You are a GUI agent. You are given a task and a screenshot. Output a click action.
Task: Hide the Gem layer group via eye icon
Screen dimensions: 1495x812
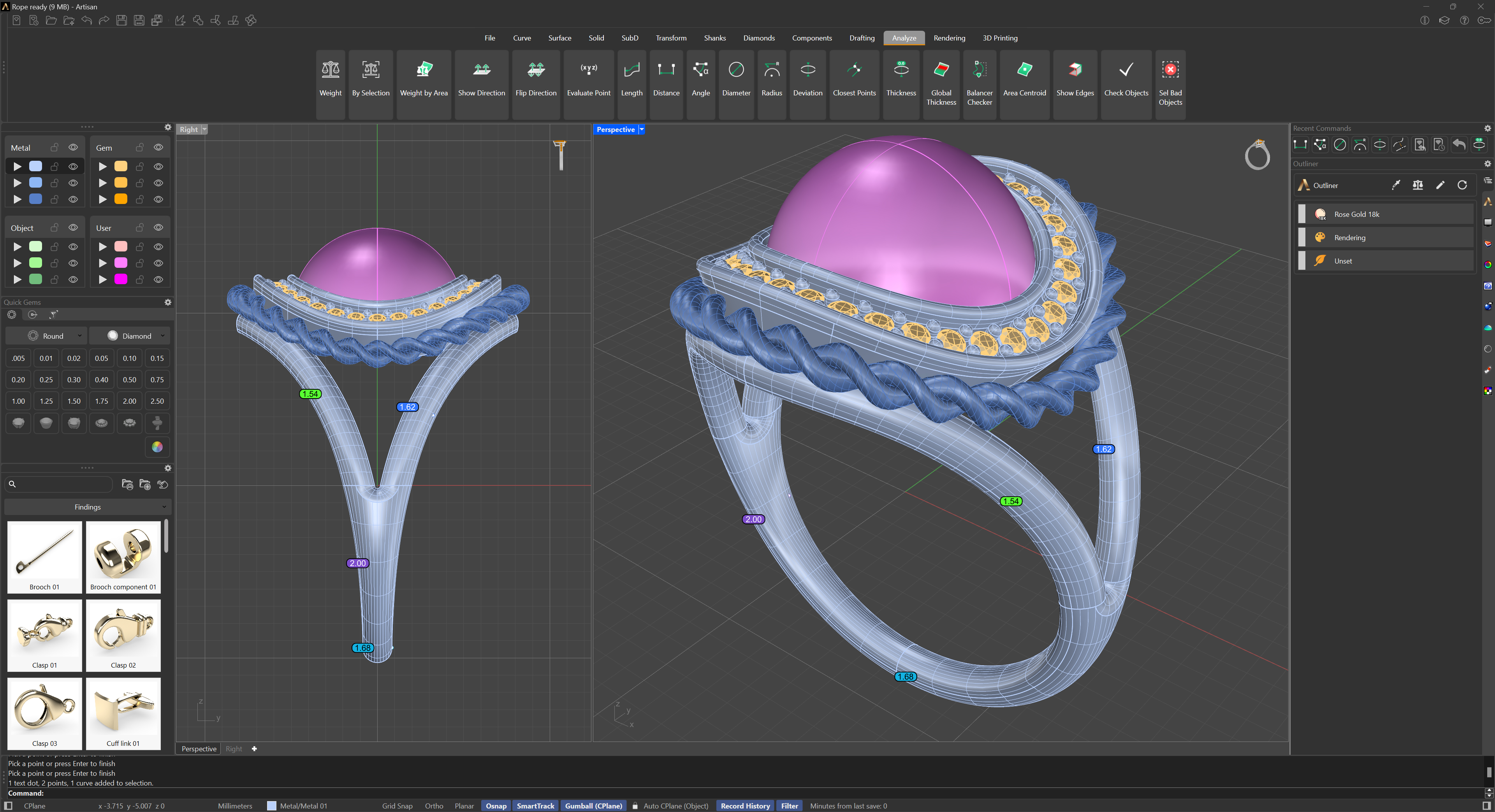point(158,148)
